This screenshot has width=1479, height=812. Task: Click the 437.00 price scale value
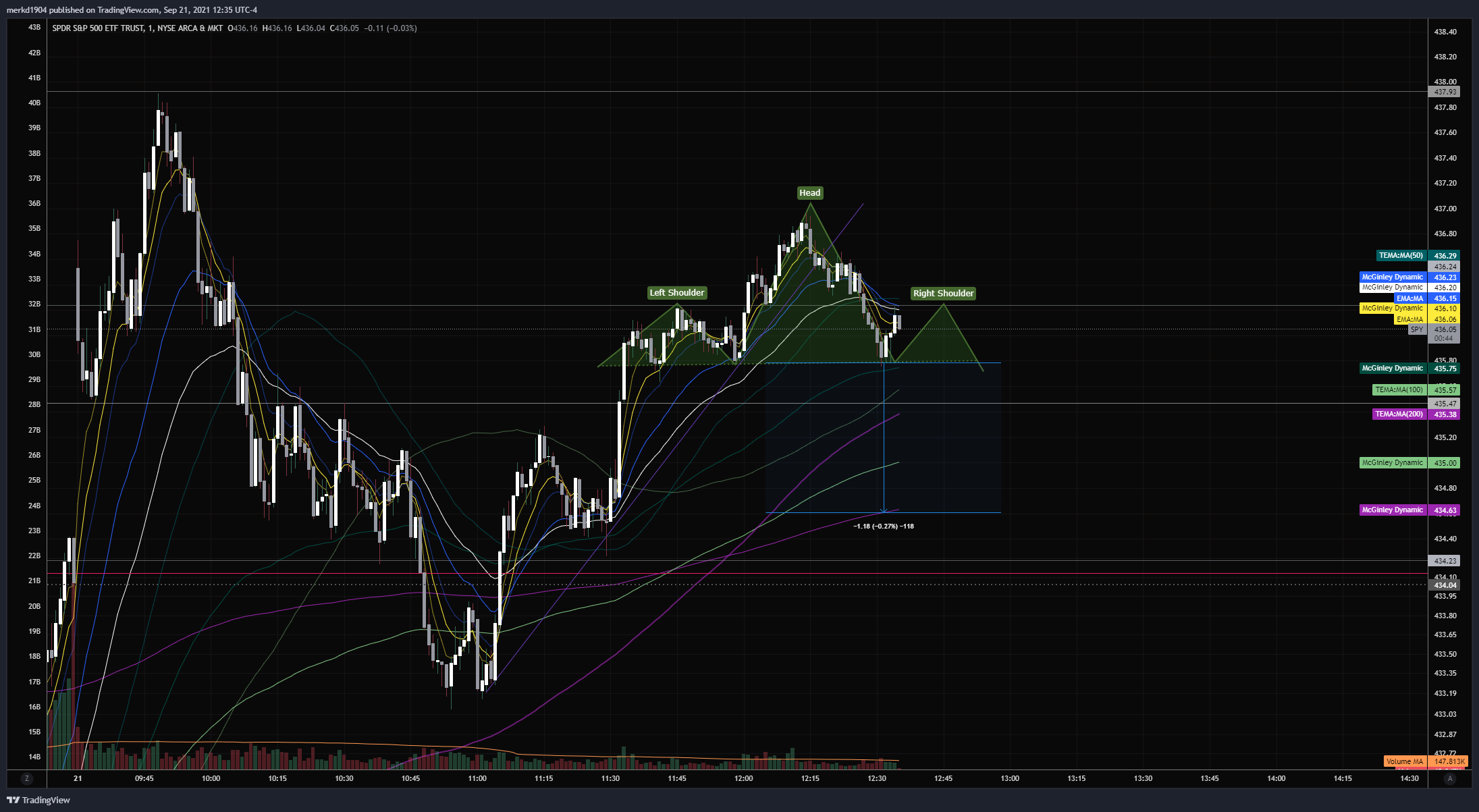(1445, 209)
